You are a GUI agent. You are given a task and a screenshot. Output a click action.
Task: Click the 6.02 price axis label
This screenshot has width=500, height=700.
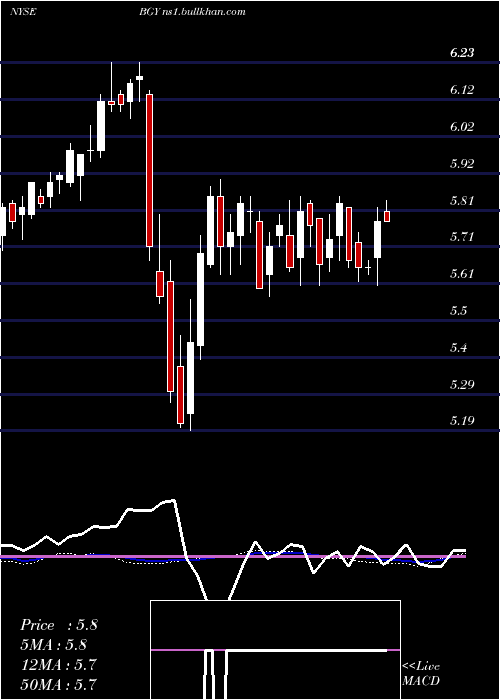point(462,127)
